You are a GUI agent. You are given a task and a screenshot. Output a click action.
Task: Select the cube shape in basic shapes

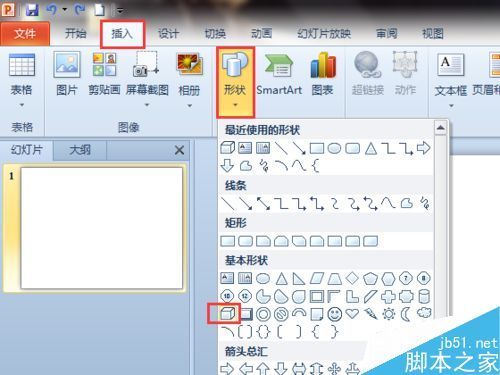click(227, 314)
